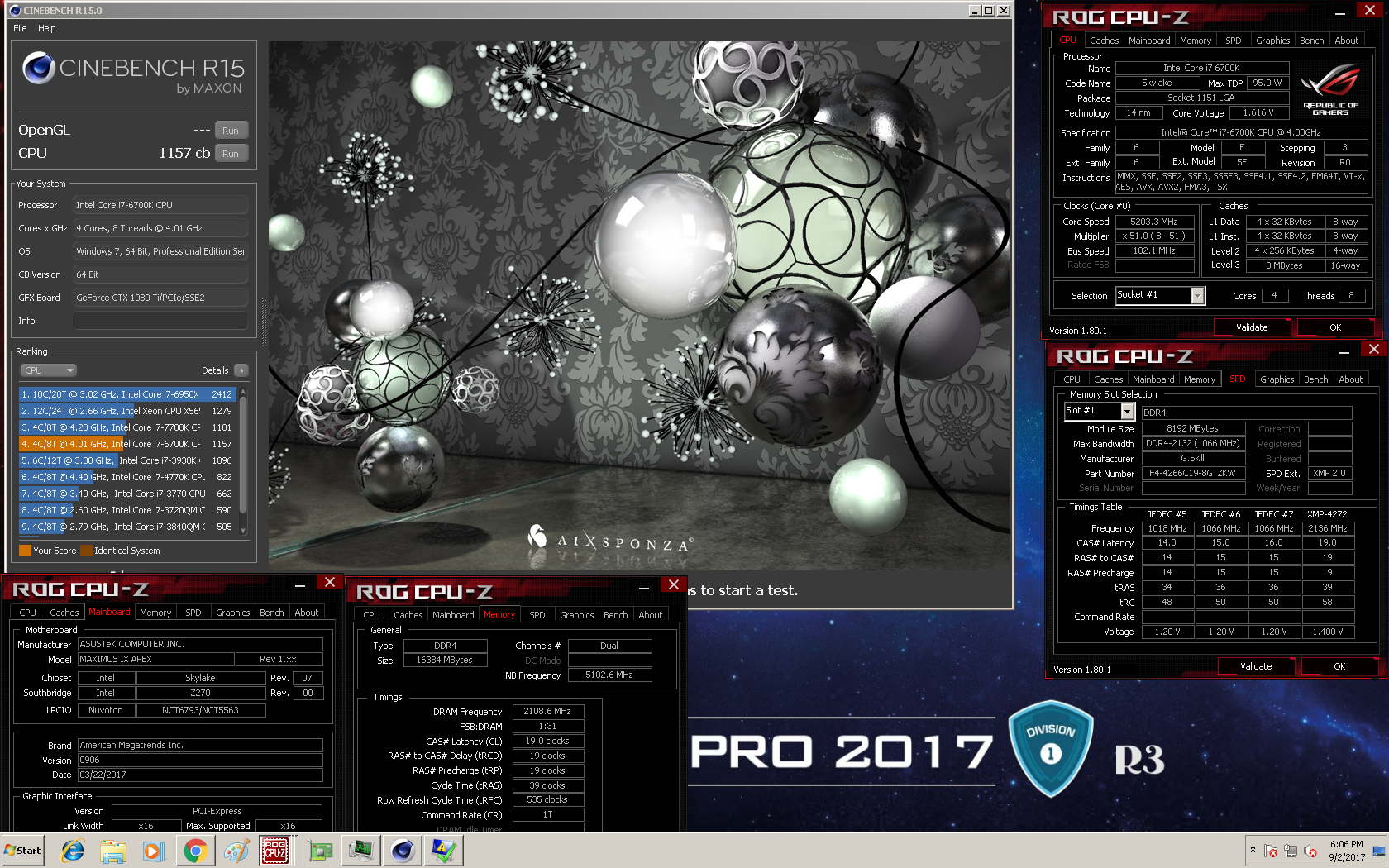Open the monitor with checkmark taskbar icon
Viewport: 1389px width, 868px height.
[x=443, y=851]
